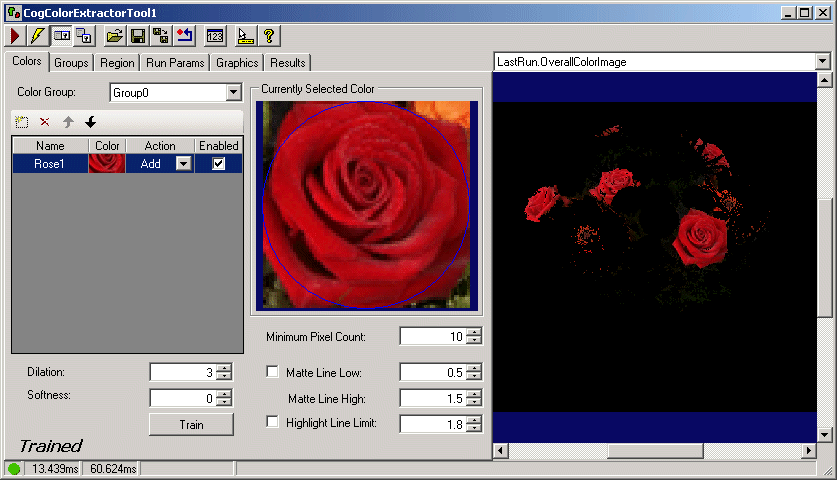Decrease Matte Line High value spinner
Image resolution: width=837 pixels, height=480 pixels.
pos(474,402)
